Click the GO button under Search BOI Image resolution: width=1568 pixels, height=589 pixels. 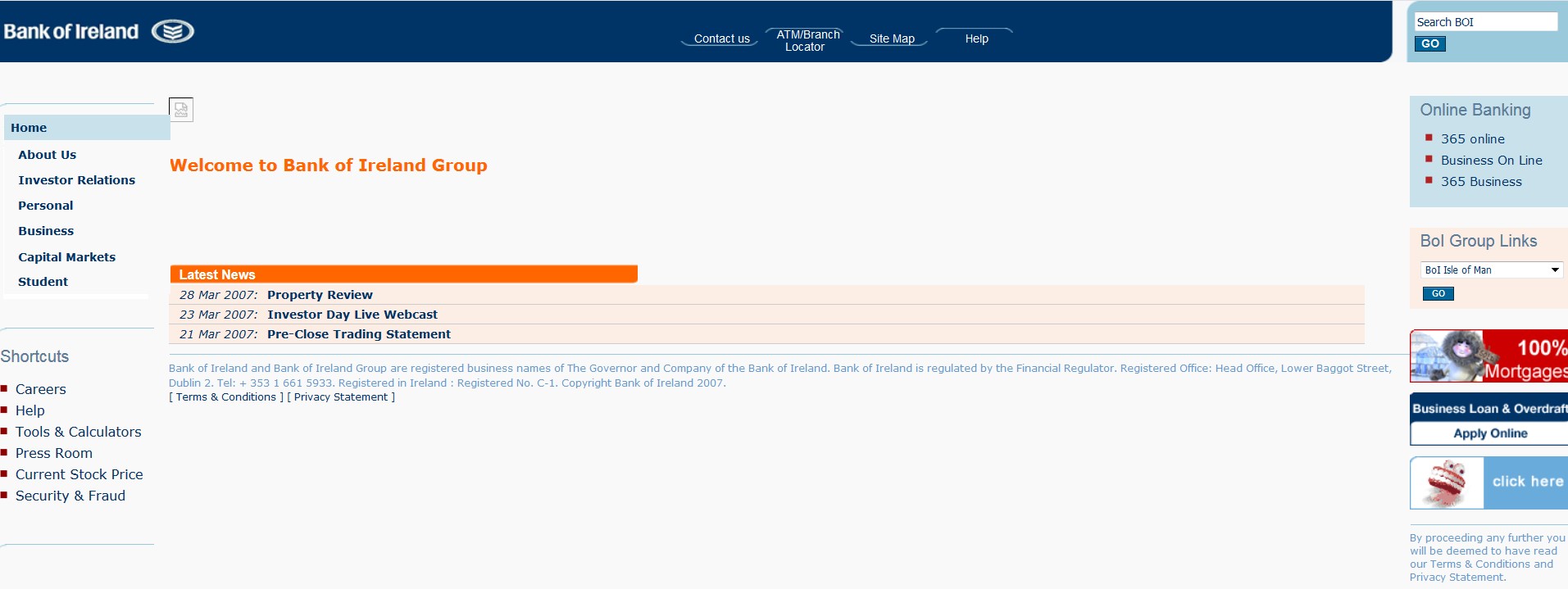click(1429, 44)
